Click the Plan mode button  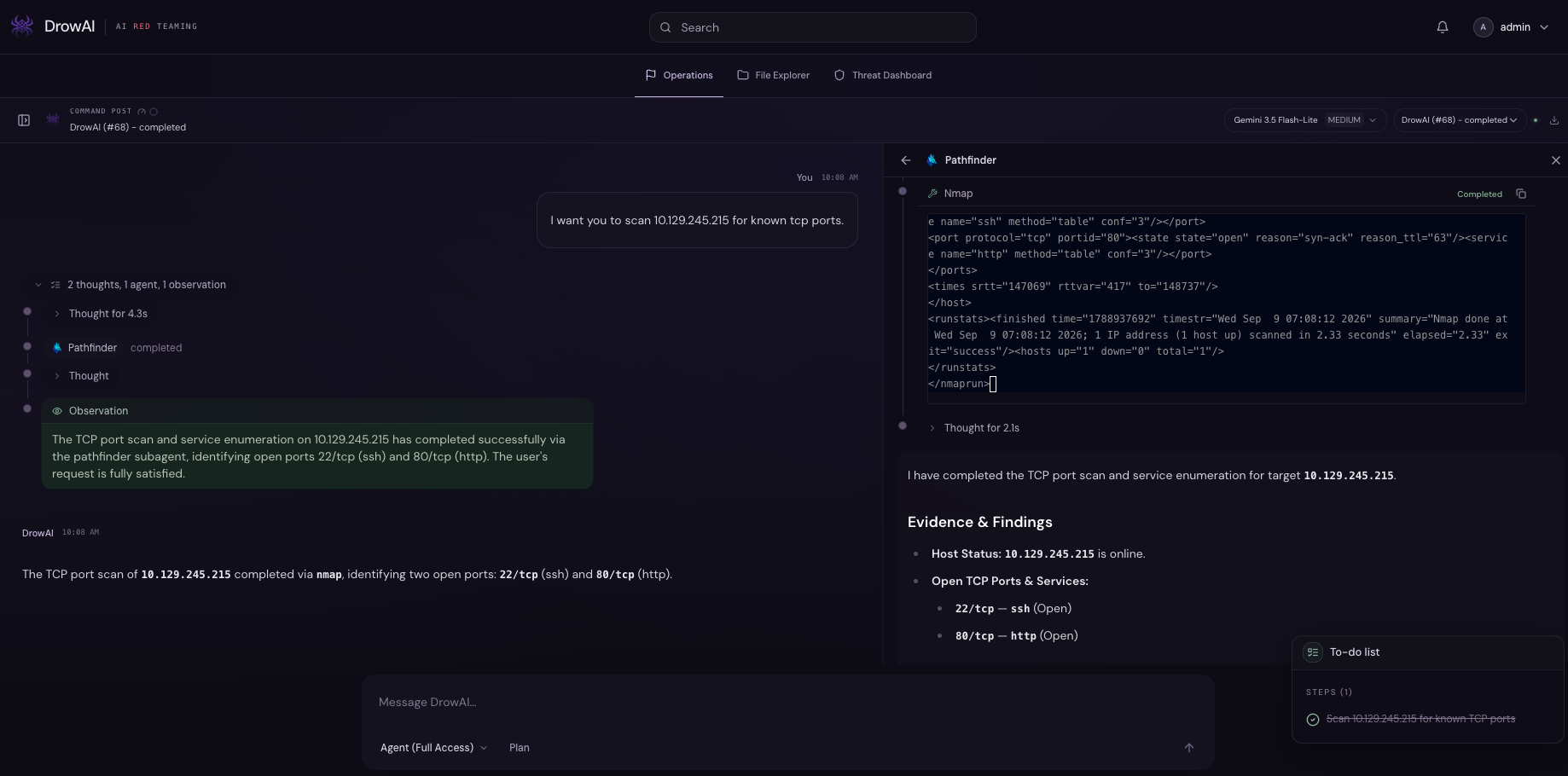coord(520,748)
